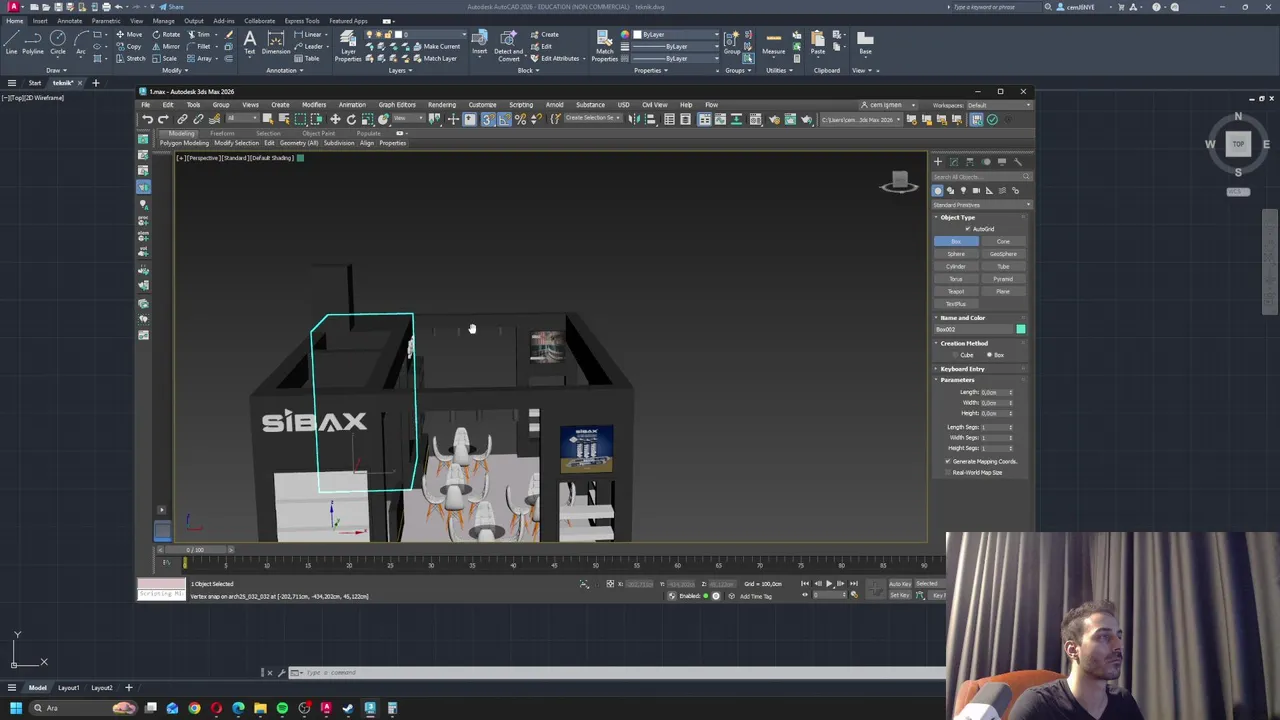Open the AutoCAD Text annotation tool
Image resolution: width=1280 pixels, height=720 pixels.
point(249,42)
